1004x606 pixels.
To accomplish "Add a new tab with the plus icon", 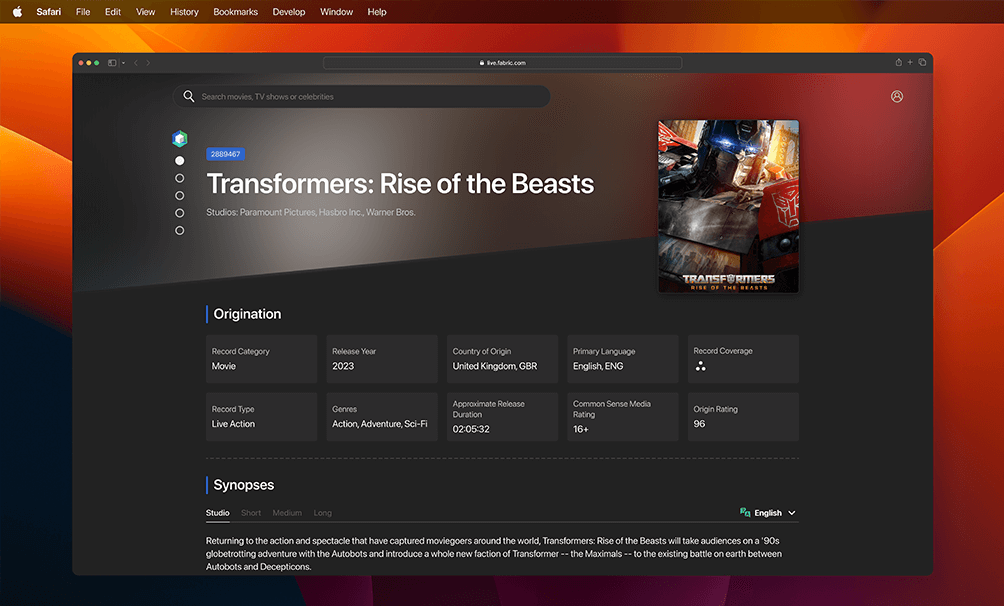I will pyautogui.click(x=910, y=62).
